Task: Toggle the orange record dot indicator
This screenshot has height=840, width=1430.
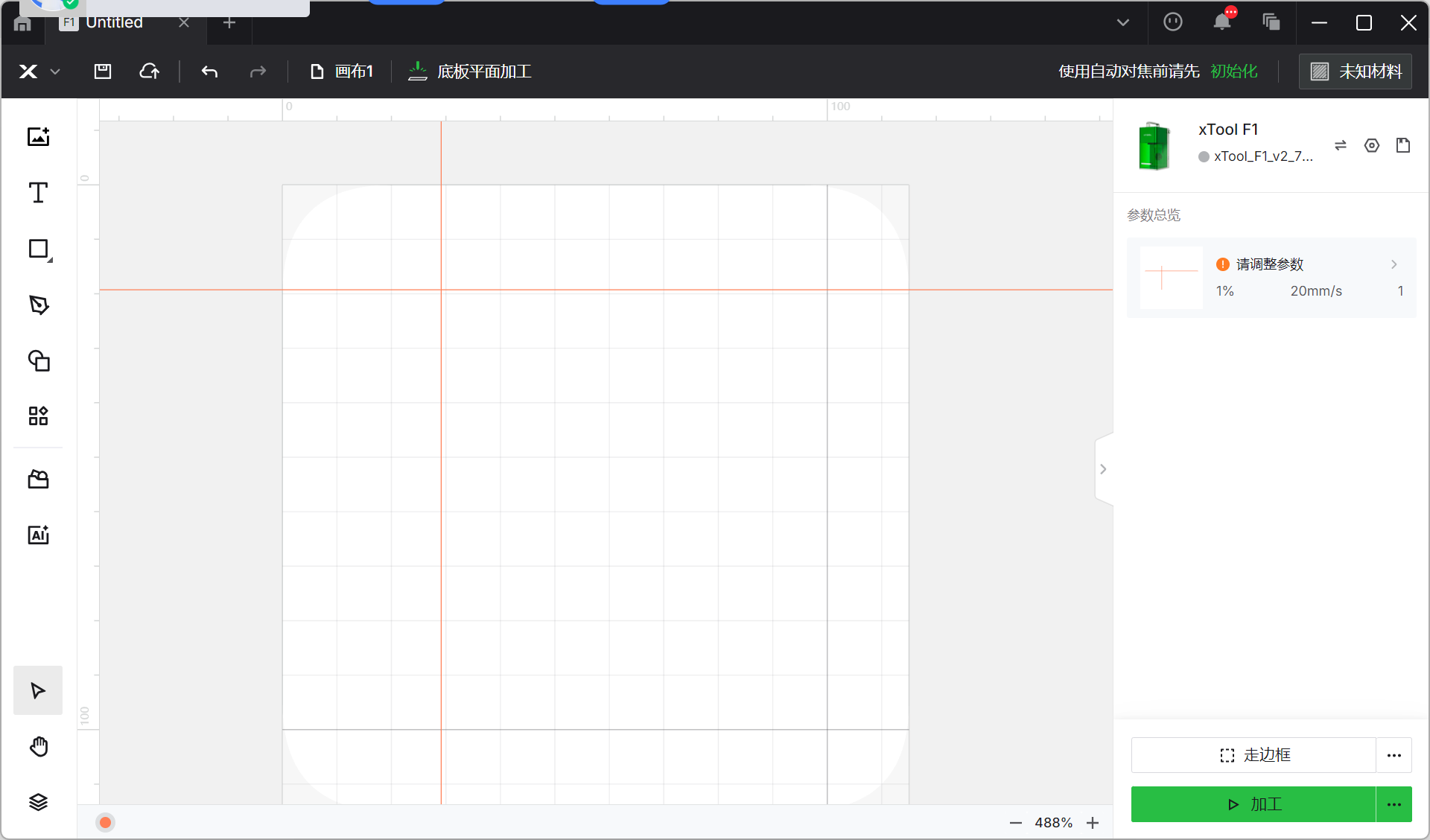Action: (105, 822)
